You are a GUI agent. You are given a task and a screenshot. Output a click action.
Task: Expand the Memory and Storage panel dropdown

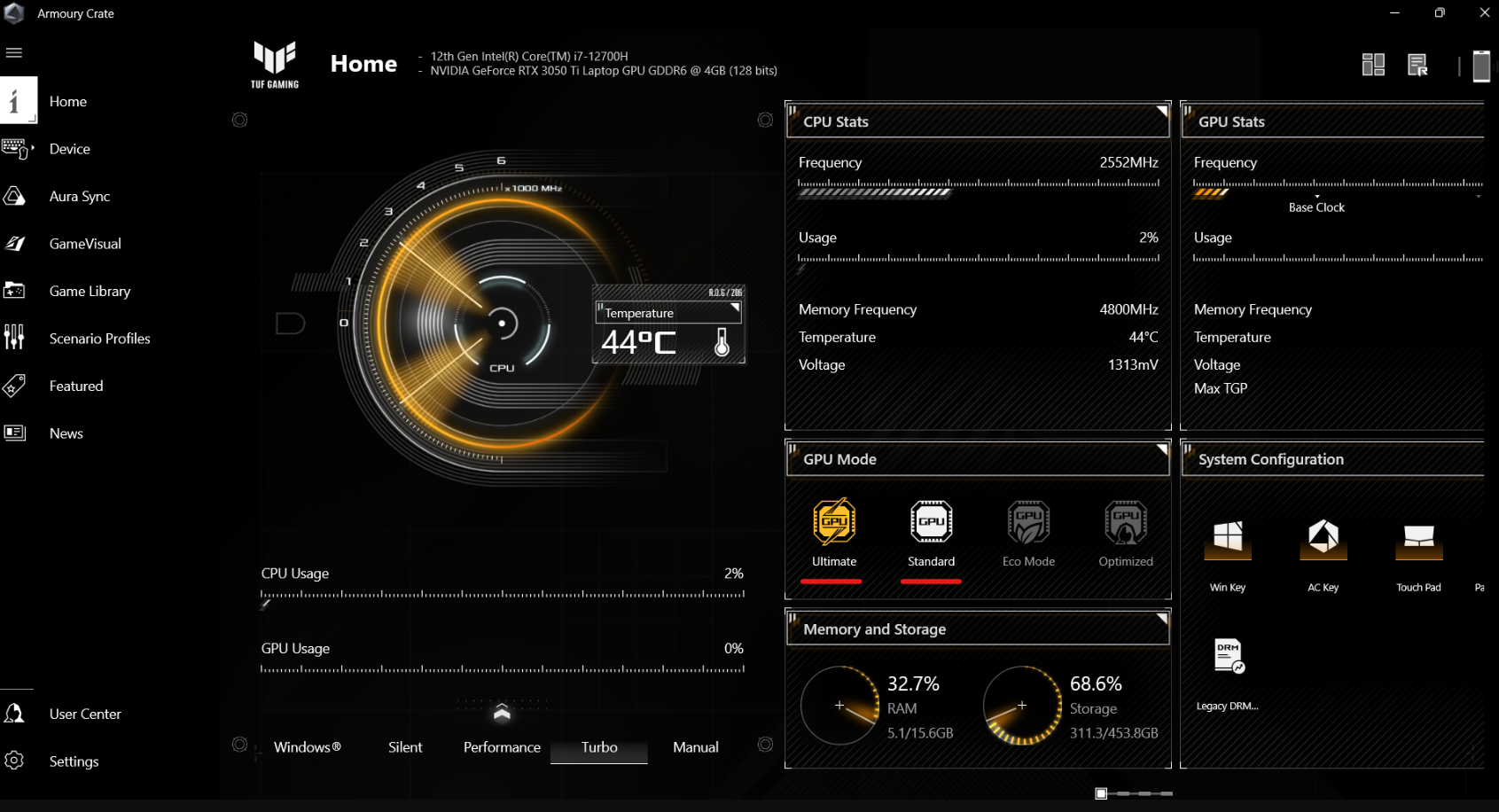click(1161, 619)
